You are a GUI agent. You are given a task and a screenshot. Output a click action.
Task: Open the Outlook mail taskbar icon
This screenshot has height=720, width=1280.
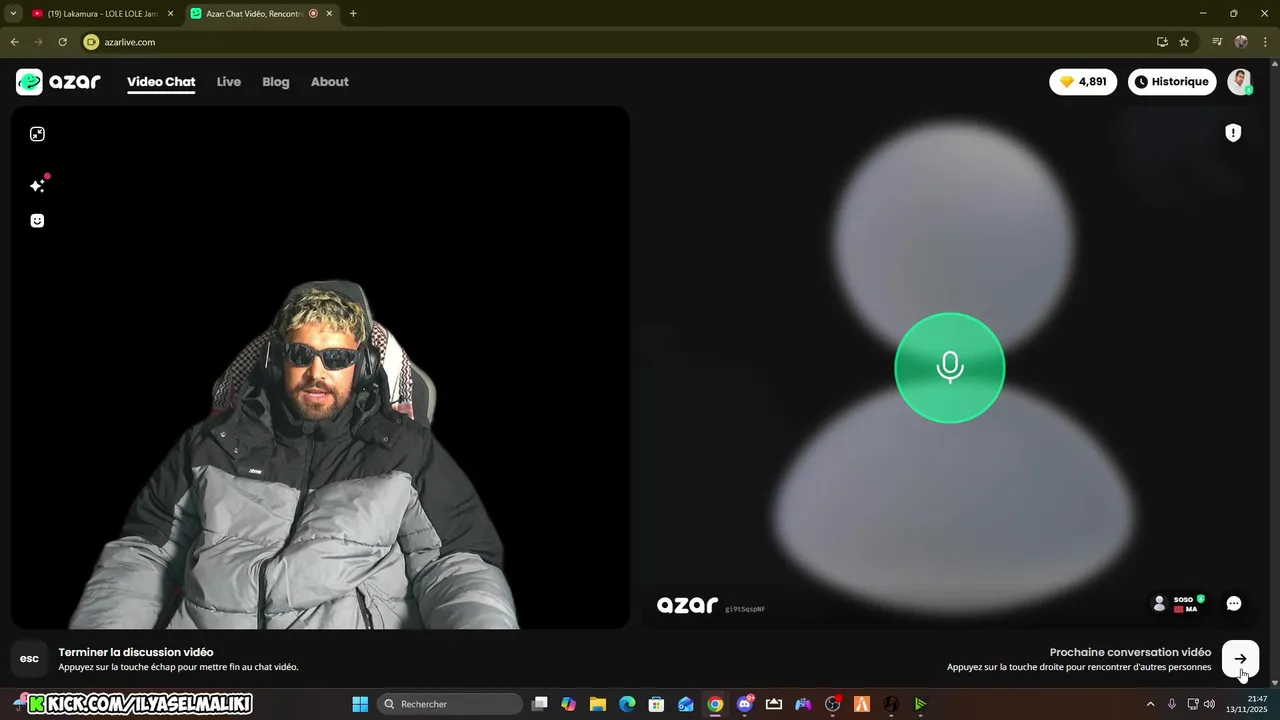686,704
